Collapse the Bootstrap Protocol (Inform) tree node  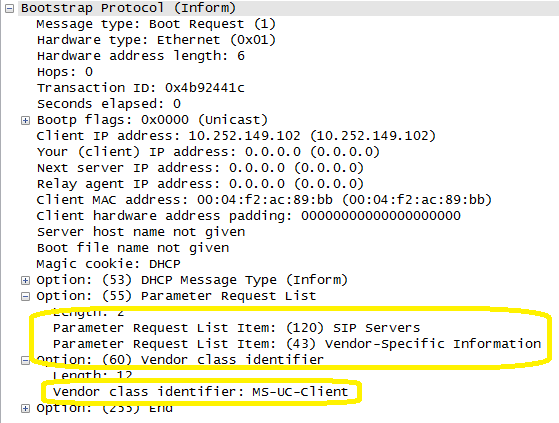(10, 9)
